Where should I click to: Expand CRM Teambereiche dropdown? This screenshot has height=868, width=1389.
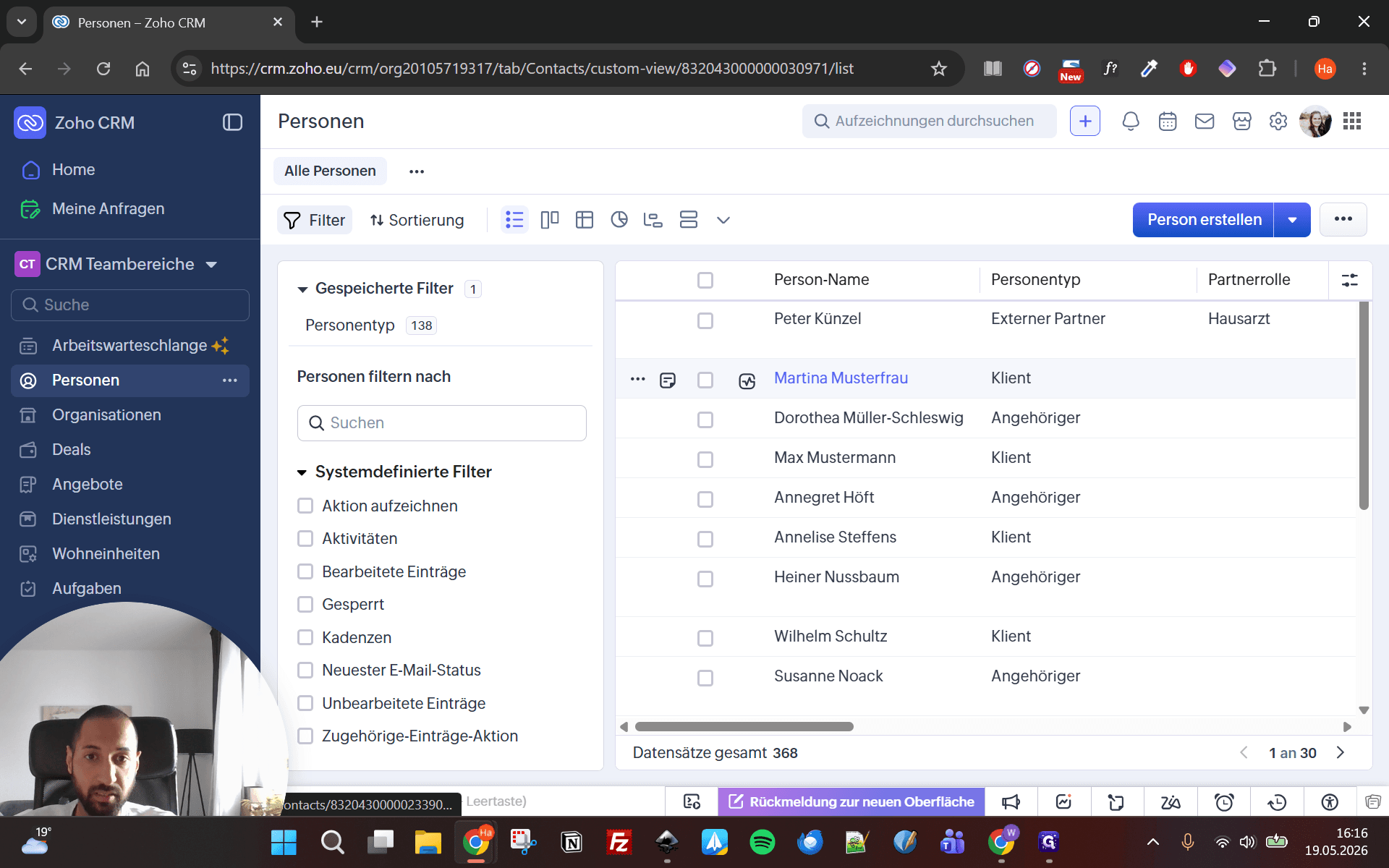[211, 265]
